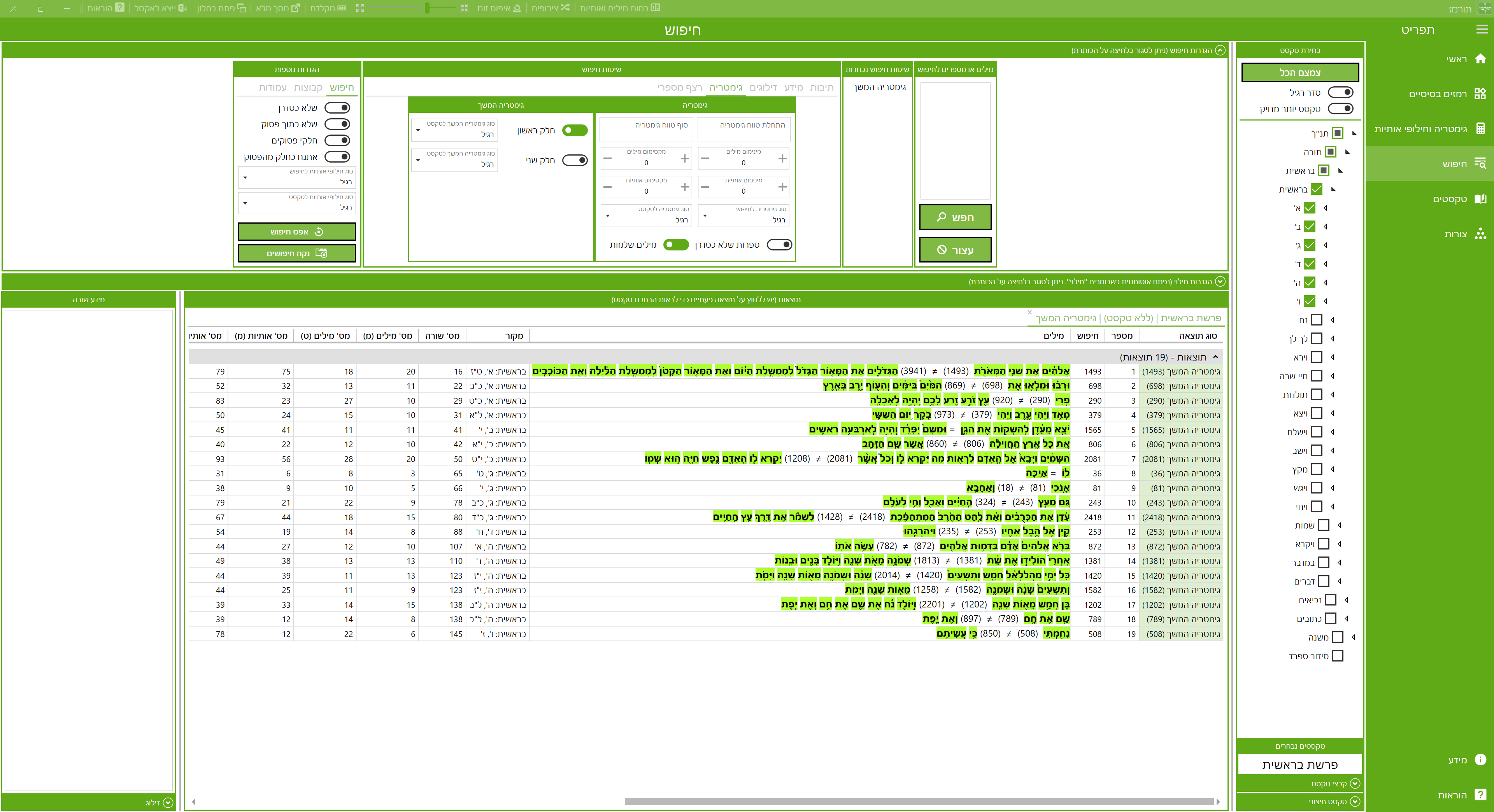This screenshot has height=812, width=1494.
Task: Open the combinations (צירופים) tool
Action: point(551,8)
